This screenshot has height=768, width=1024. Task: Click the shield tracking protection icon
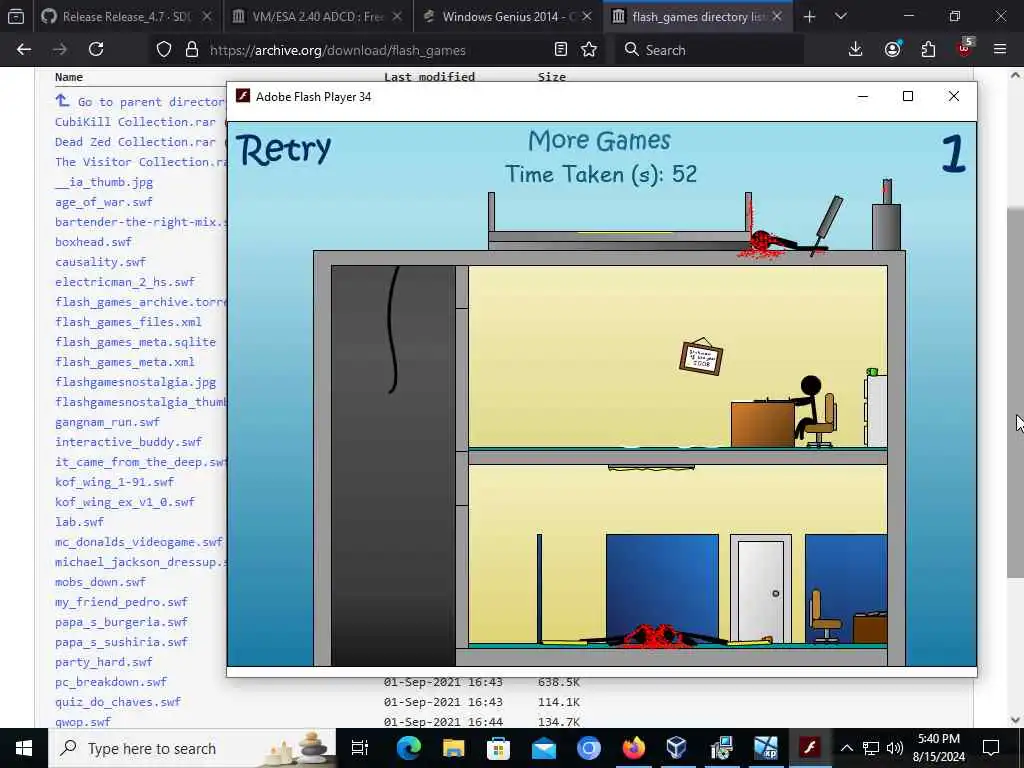(x=164, y=50)
